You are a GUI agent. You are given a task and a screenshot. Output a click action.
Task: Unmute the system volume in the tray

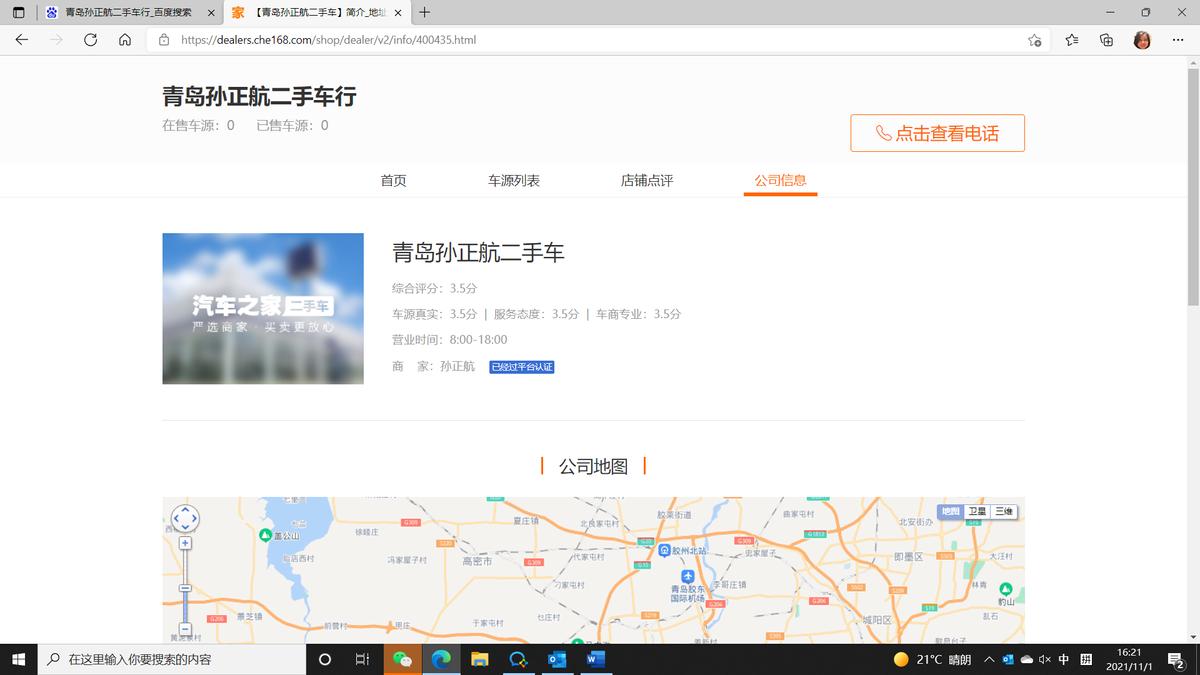click(1043, 659)
